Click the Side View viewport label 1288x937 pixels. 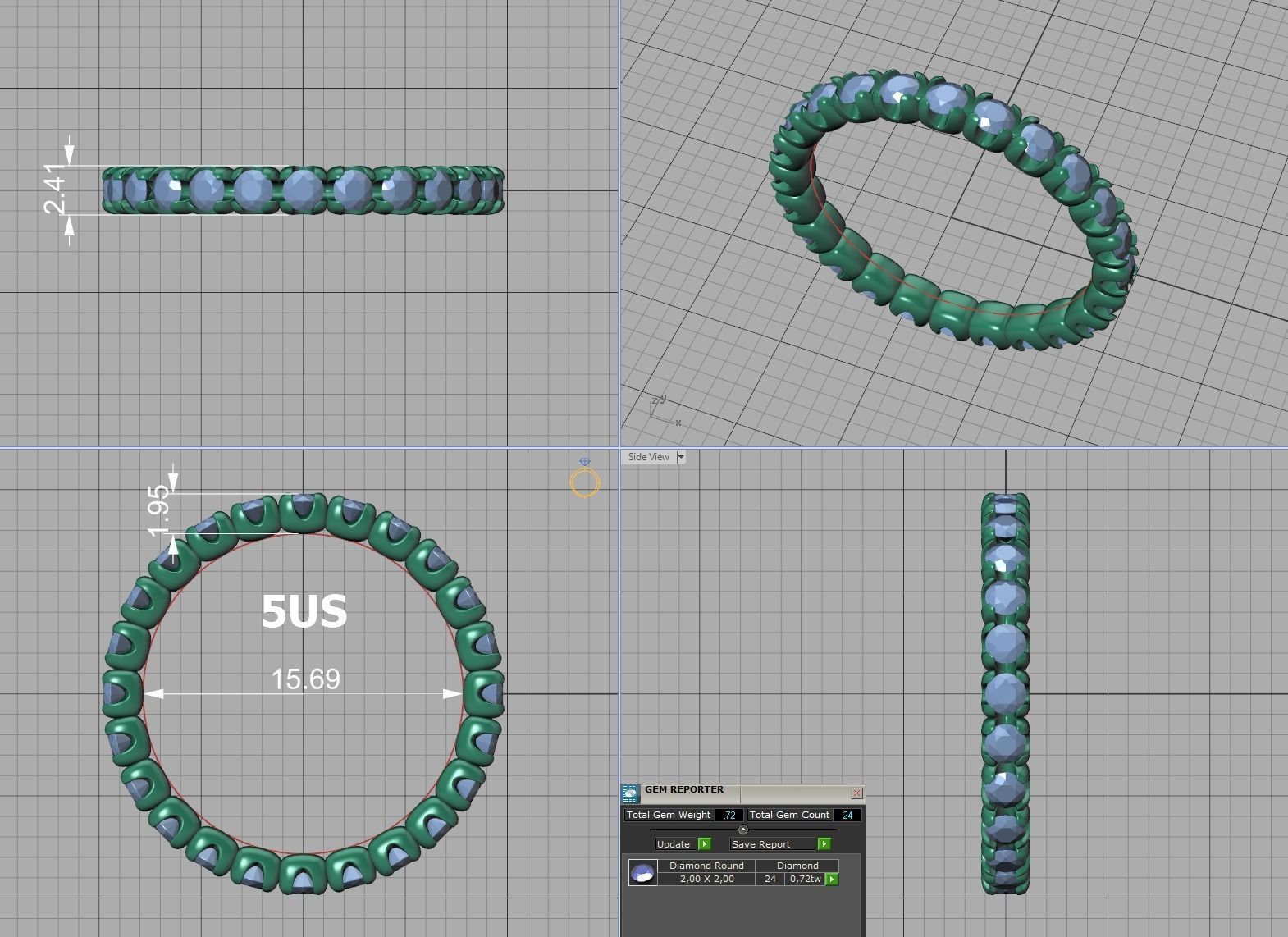tap(648, 457)
